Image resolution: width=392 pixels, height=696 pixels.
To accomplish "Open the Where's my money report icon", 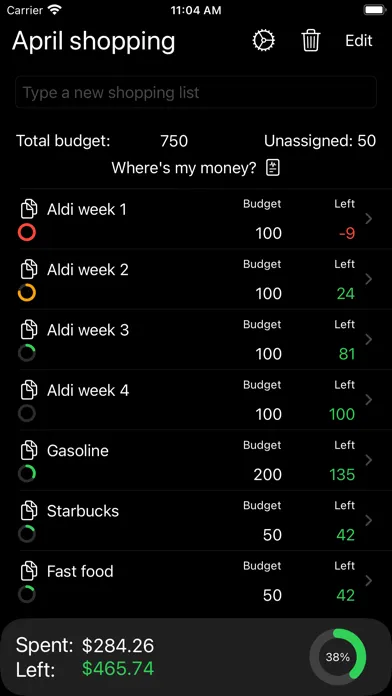I will coord(273,168).
